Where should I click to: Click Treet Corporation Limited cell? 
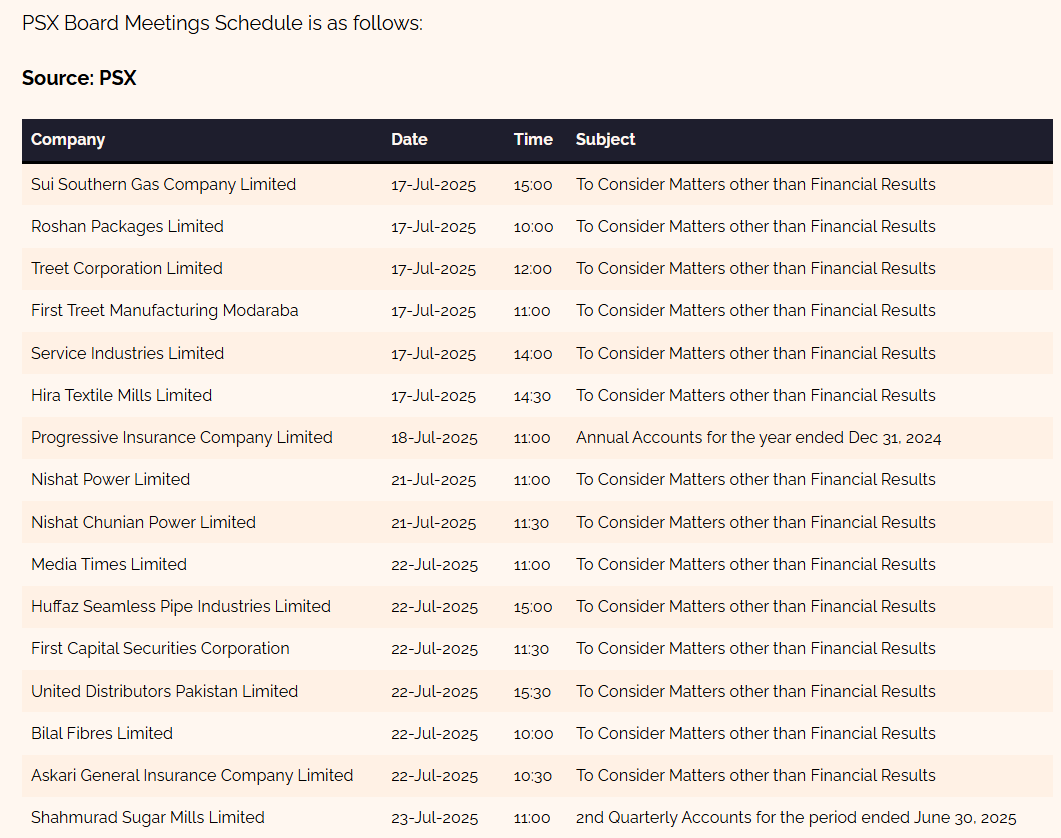[127, 268]
